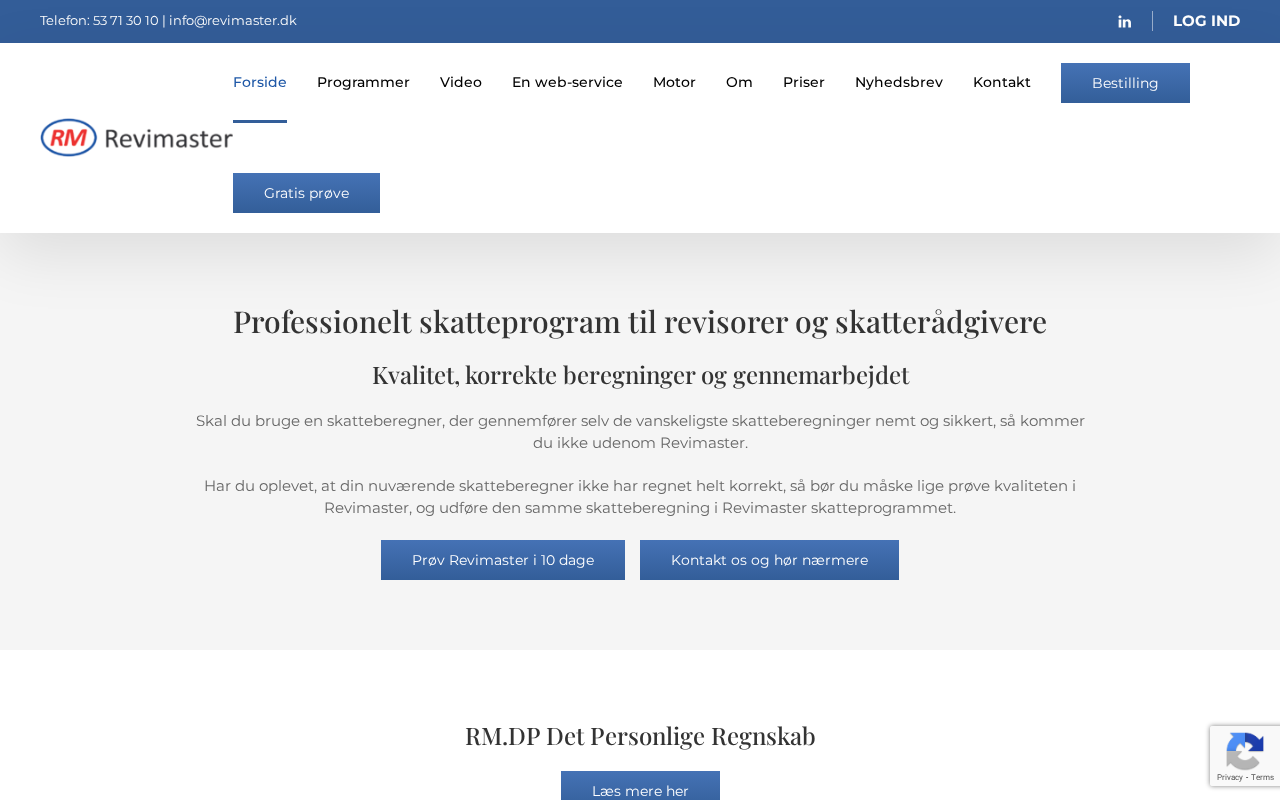
Task: Open reCAPTCHA Privacy link
Action: click(1229, 777)
